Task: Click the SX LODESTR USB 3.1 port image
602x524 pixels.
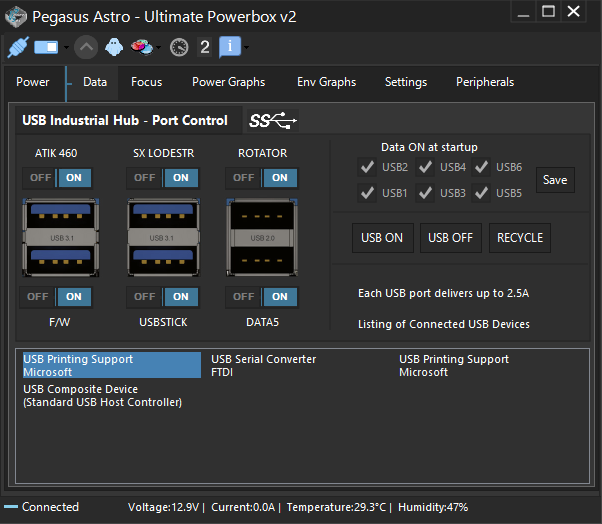Action: tap(164, 237)
